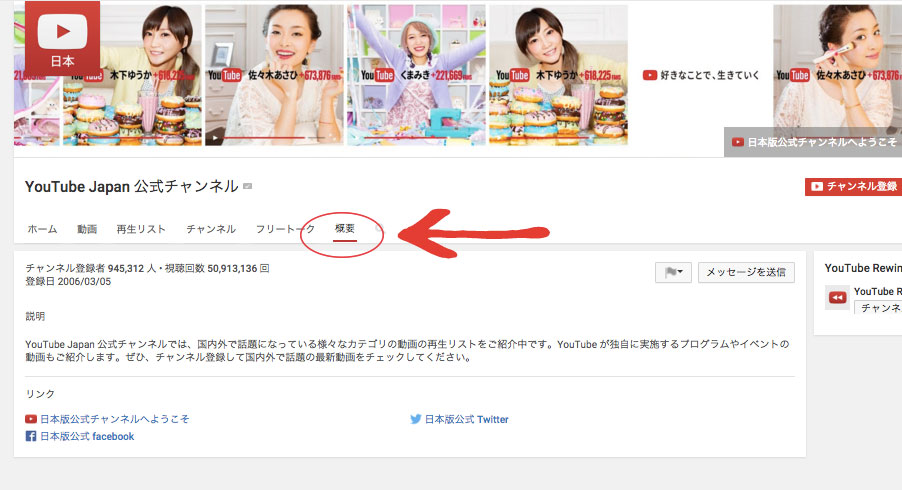Open the 日本版公式 Twitter link
Viewport: 902px width, 490px height.
(467, 419)
